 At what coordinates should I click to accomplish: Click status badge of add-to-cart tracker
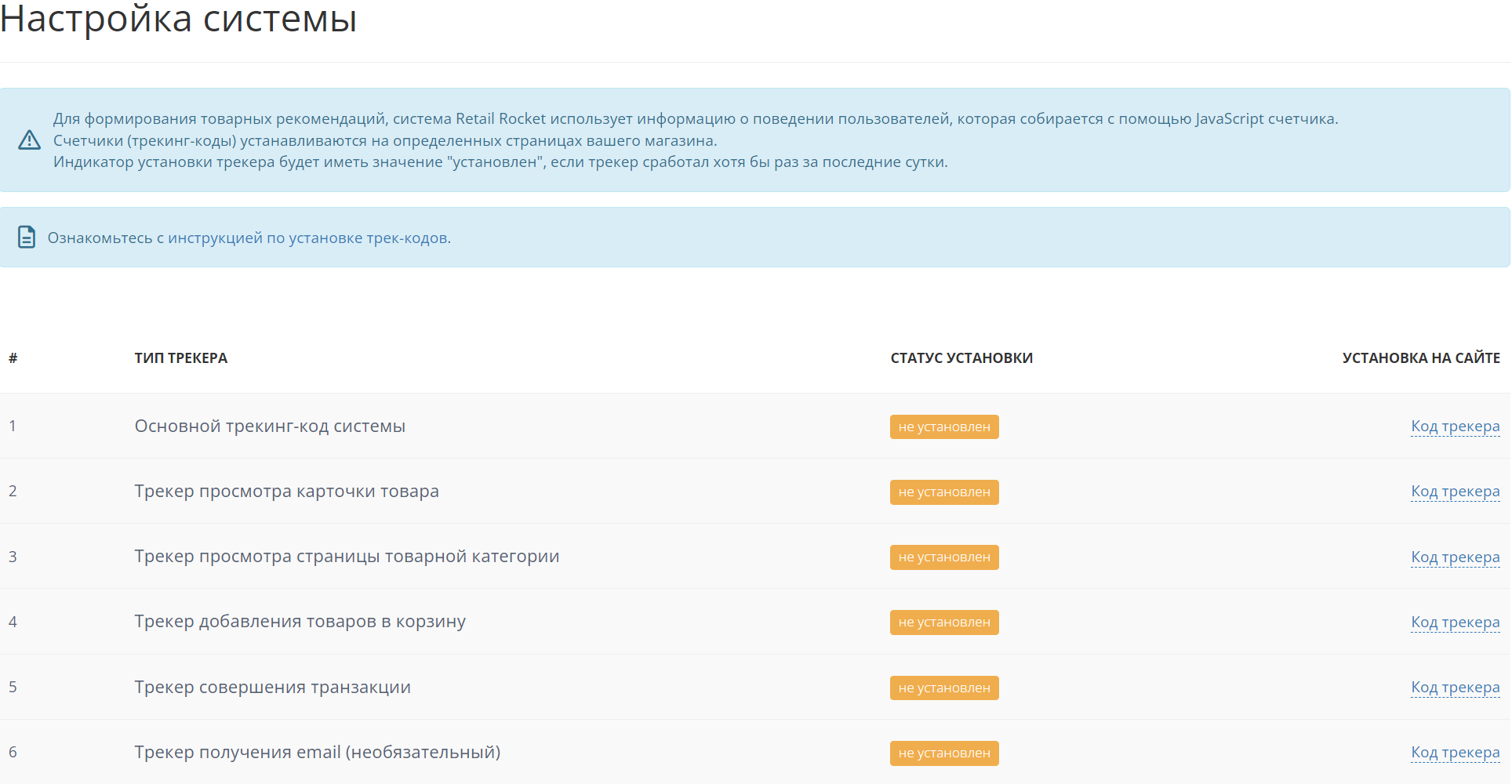click(x=943, y=622)
